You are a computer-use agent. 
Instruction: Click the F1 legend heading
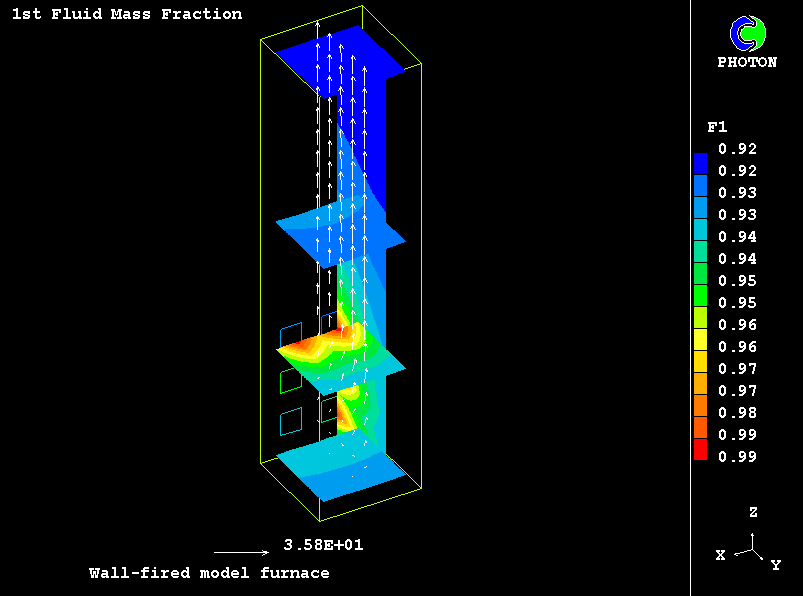point(716,127)
